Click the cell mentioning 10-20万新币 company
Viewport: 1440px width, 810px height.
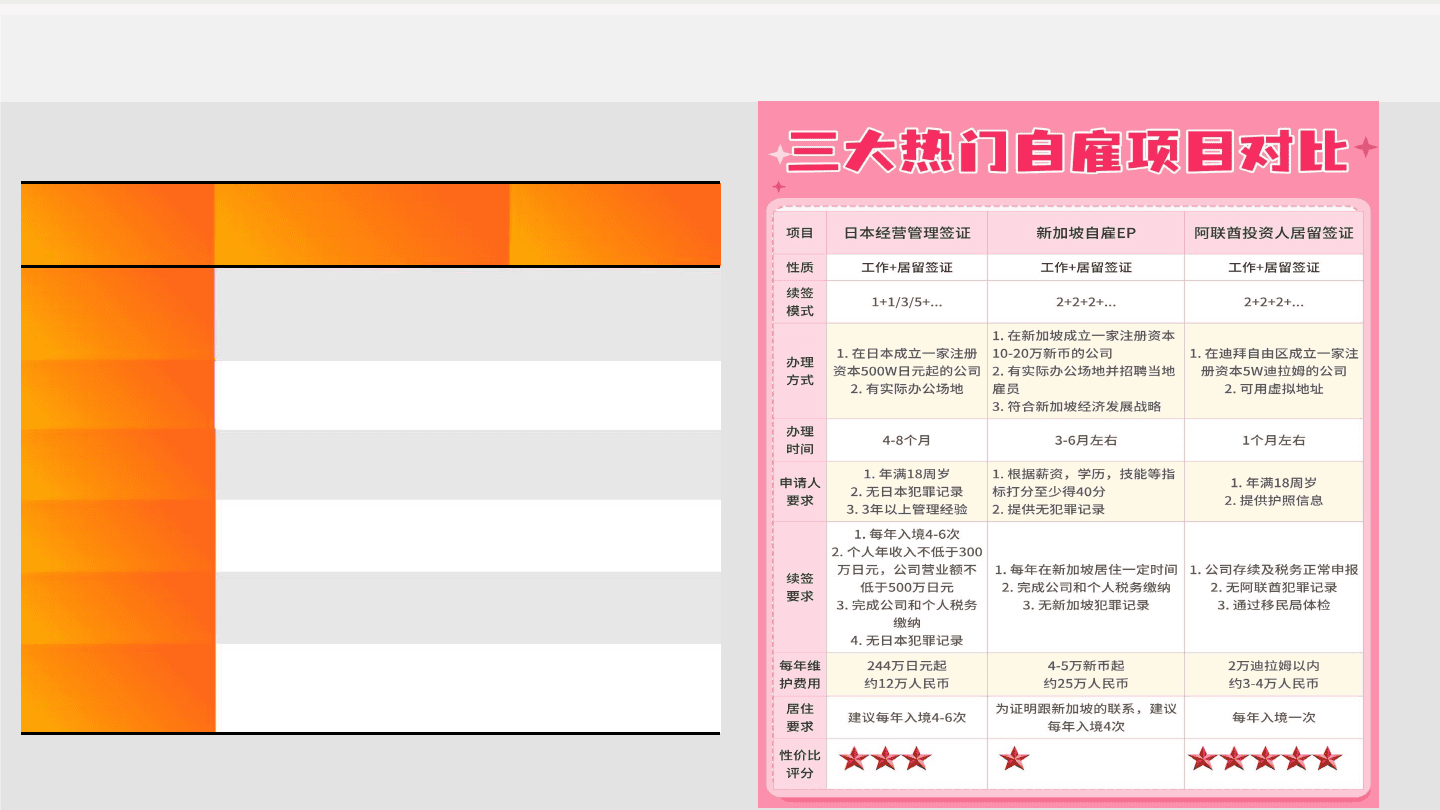1086,371
